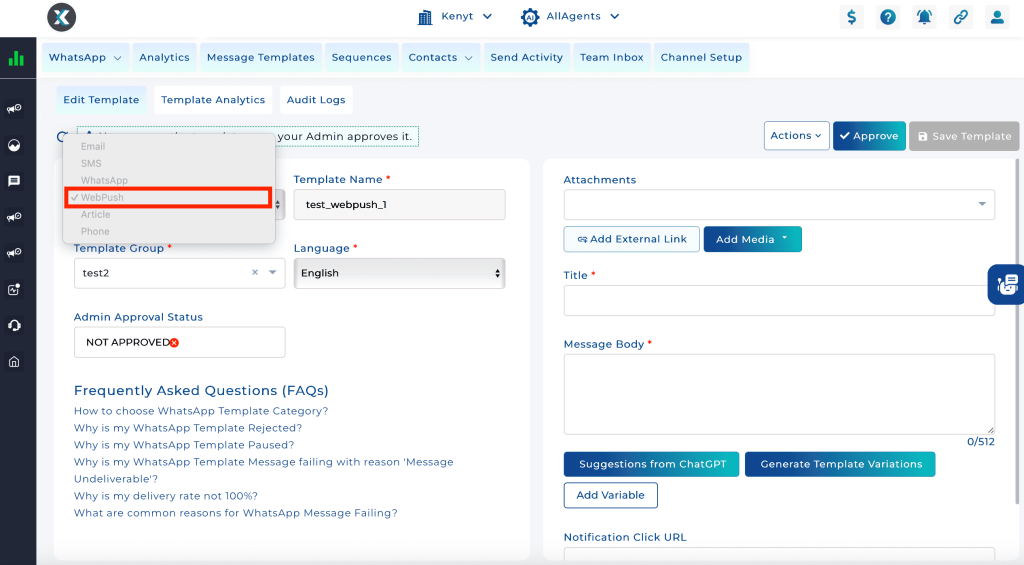The height and width of the screenshot is (565, 1024).
Task: Click the dollar sign billing icon
Action: (851, 17)
